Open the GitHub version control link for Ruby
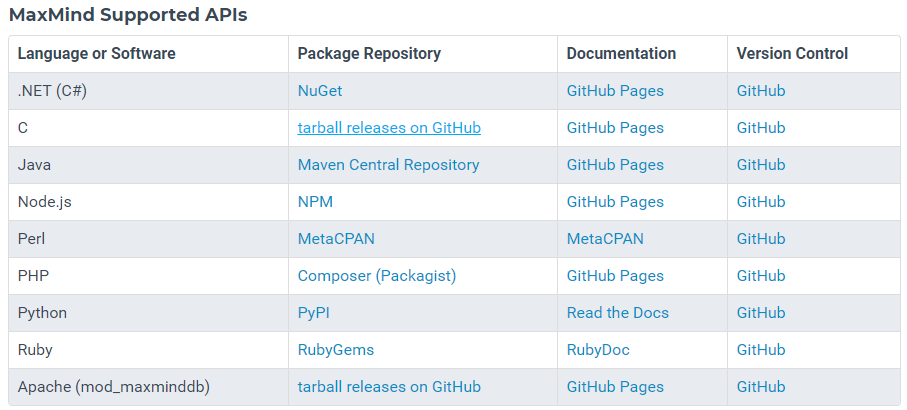Viewport: 907px width, 410px height. coord(761,350)
